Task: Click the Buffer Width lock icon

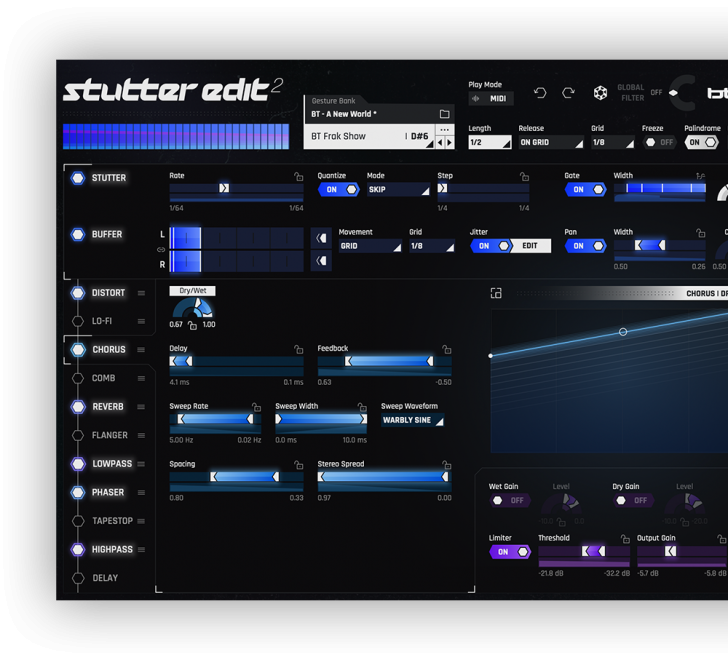Action: tap(701, 233)
